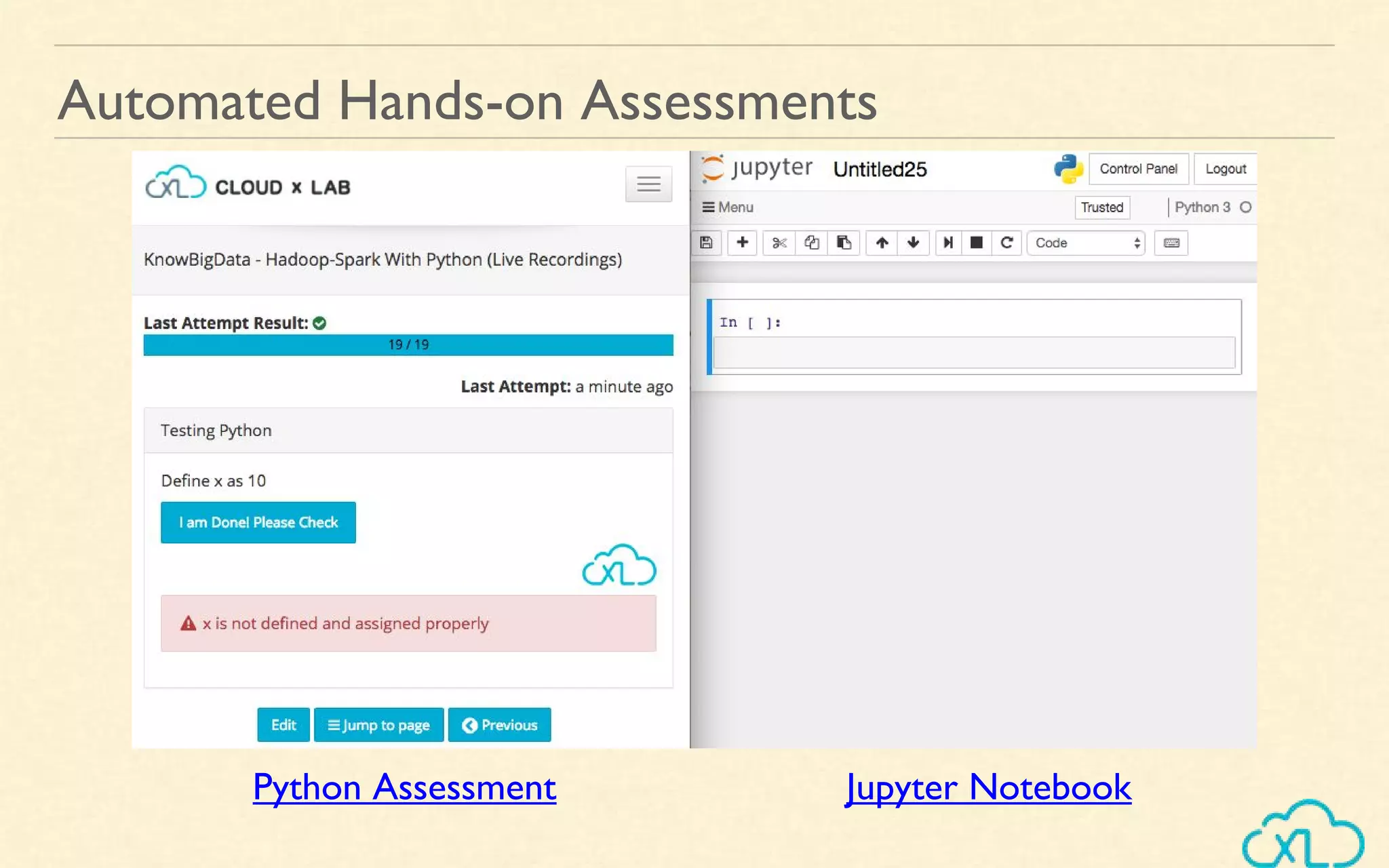Open the cell type Code dropdown
This screenshot has width=1389, height=868.
(1086, 243)
